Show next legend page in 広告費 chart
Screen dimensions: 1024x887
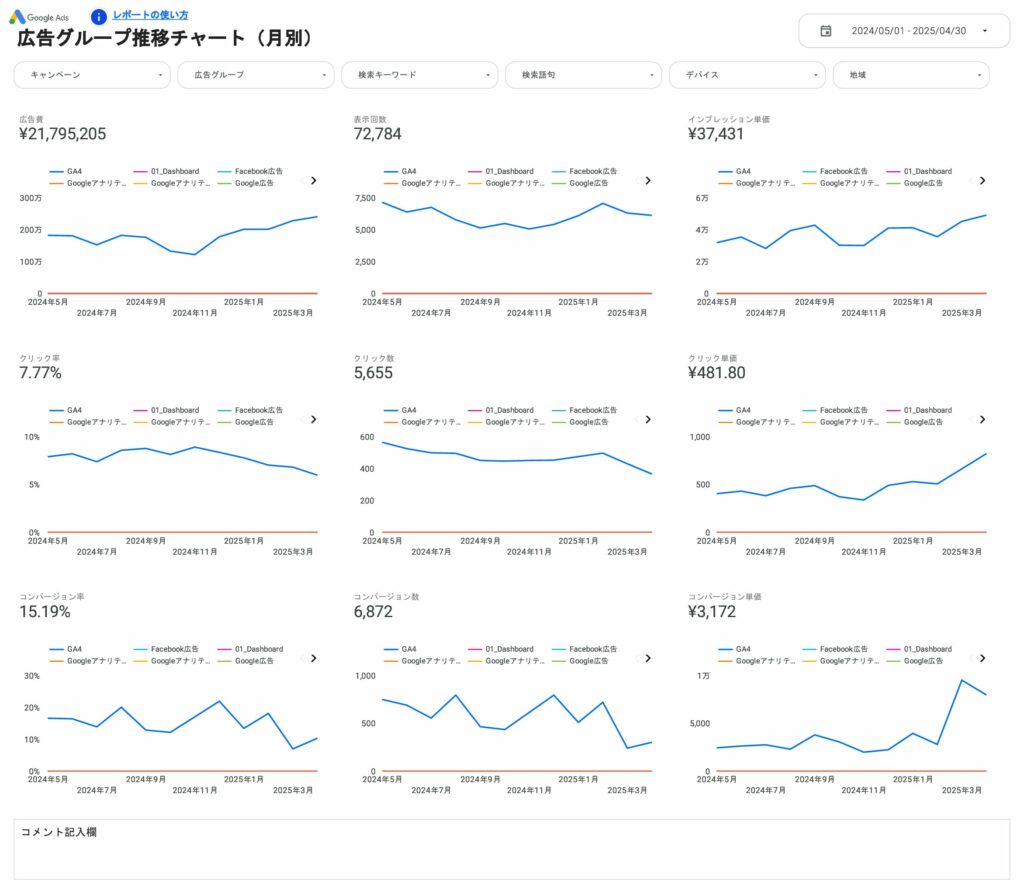pos(313,181)
